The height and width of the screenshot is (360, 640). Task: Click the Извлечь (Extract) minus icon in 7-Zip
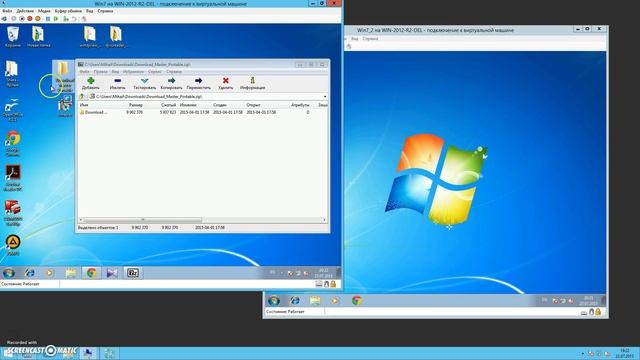118,81
